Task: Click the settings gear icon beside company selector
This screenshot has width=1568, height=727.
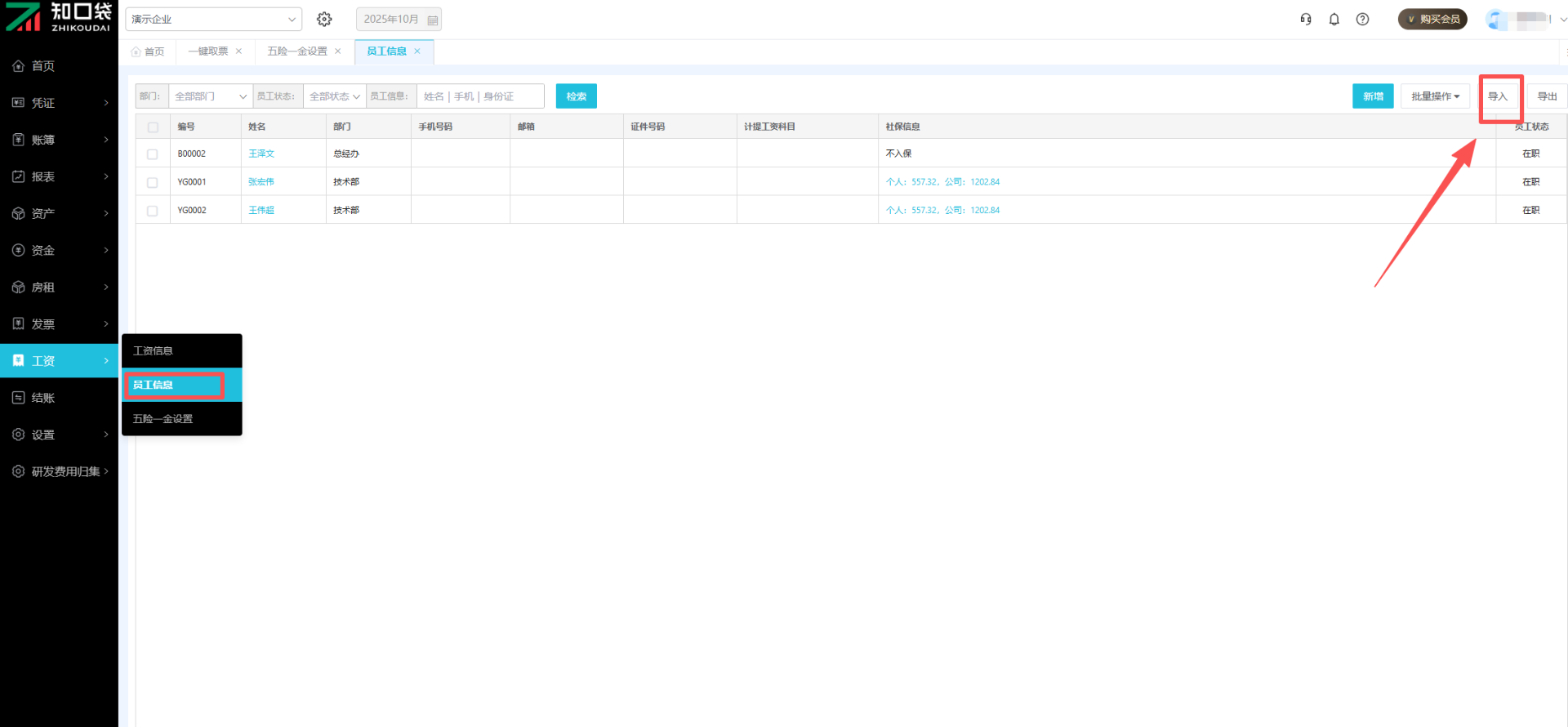Action: pos(324,19)
